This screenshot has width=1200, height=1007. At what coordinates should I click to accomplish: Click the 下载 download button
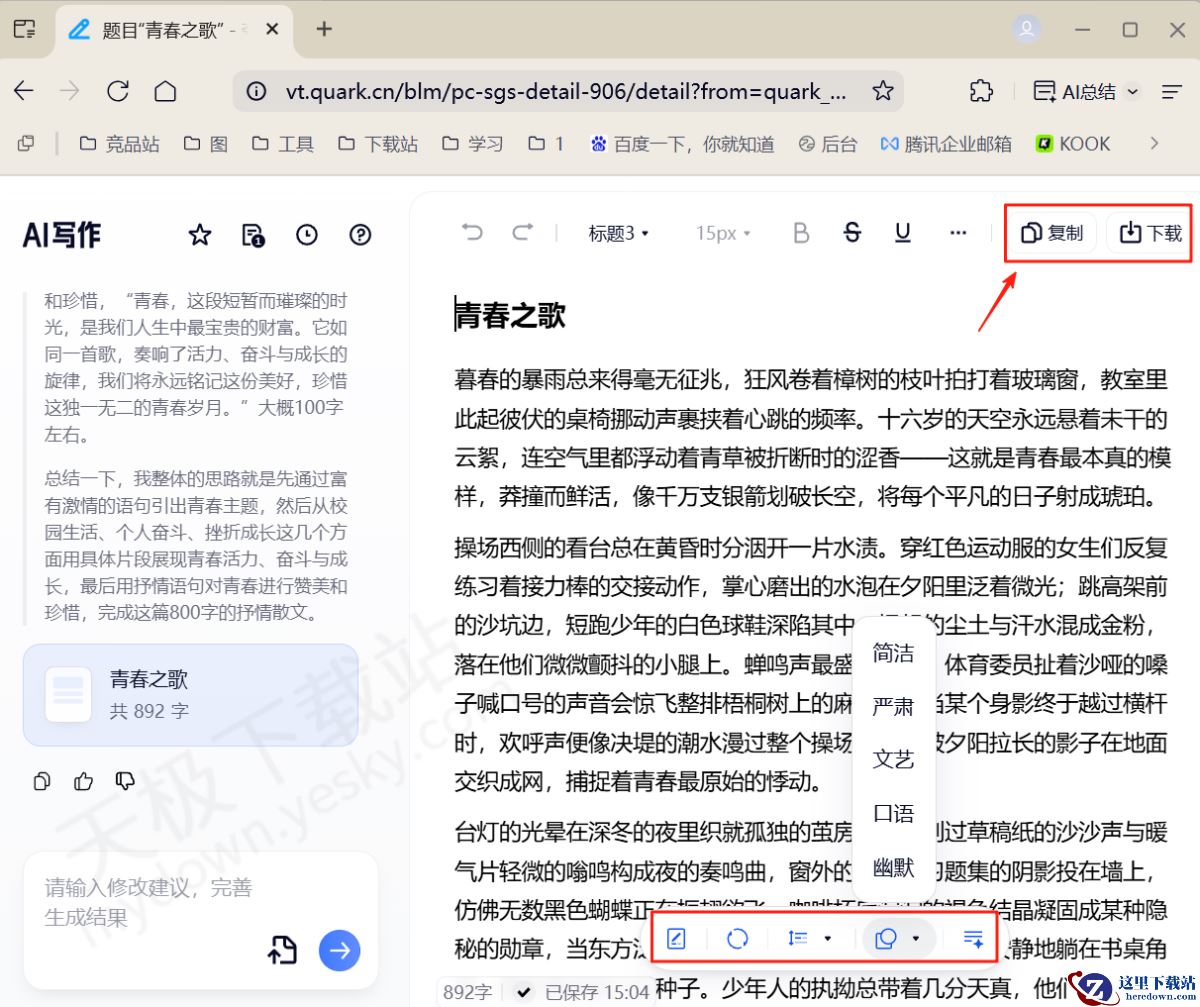click(x=1150, y=233)
